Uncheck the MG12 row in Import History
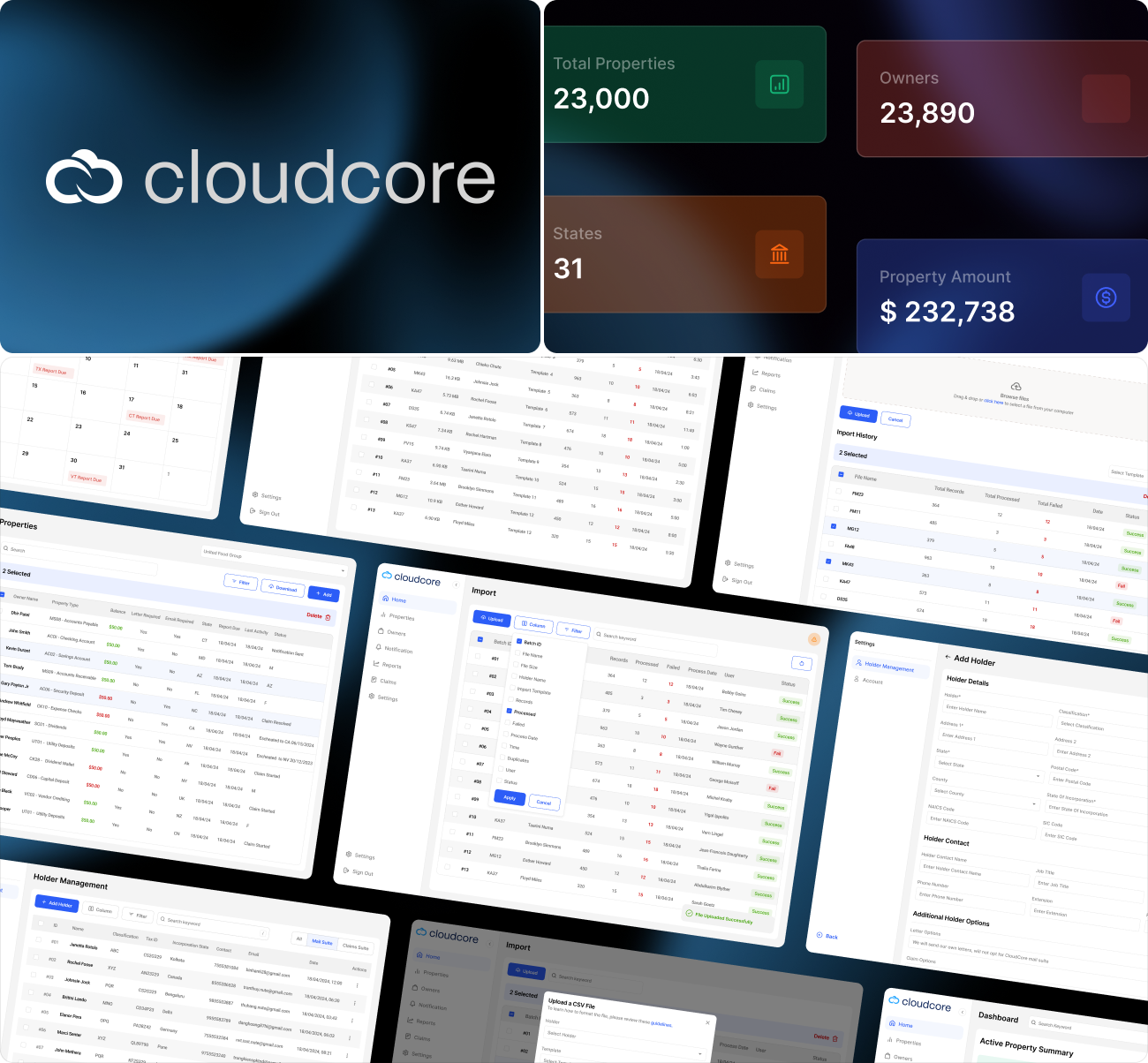The width and height of the screenshot is (1148, 1063). coord(834,526)
